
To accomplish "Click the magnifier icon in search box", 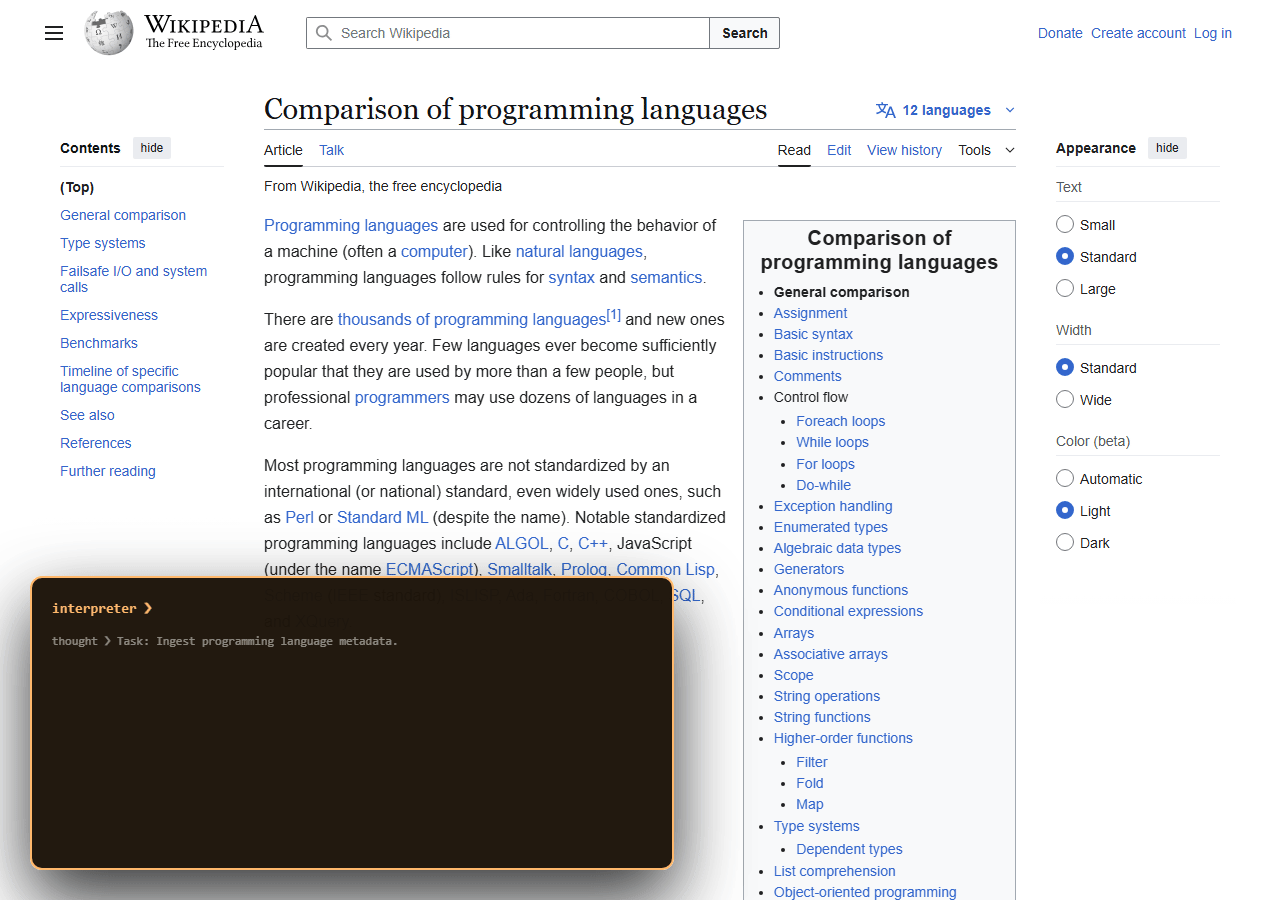I will [x=323, y=33].
